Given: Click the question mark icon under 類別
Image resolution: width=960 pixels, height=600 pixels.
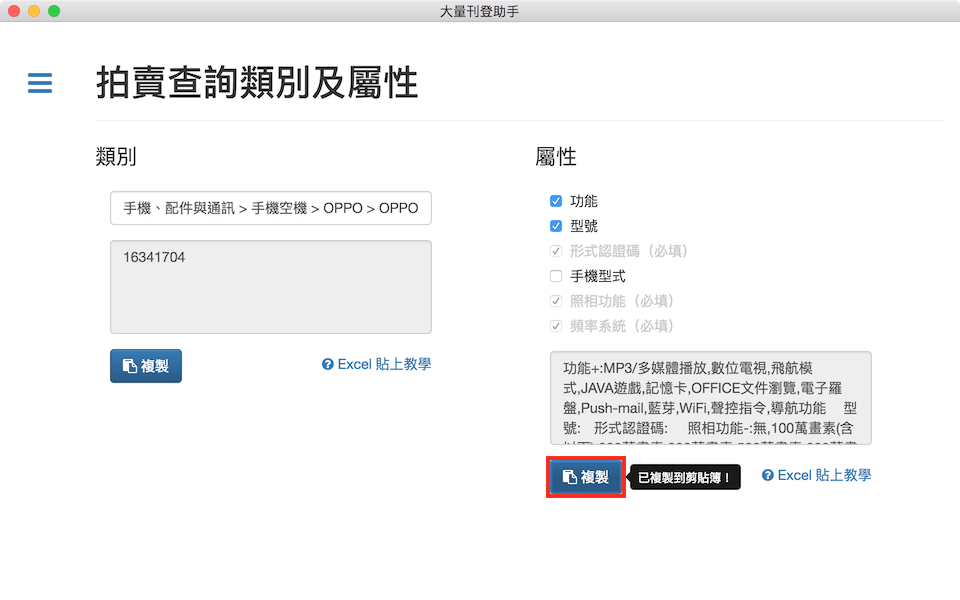Looking at the screenshot, I should [327, 365].
